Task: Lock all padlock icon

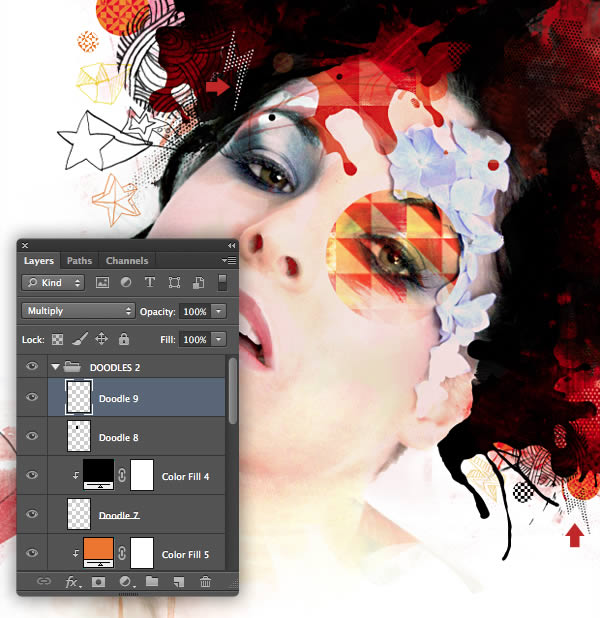Action: tap(124, 339)
